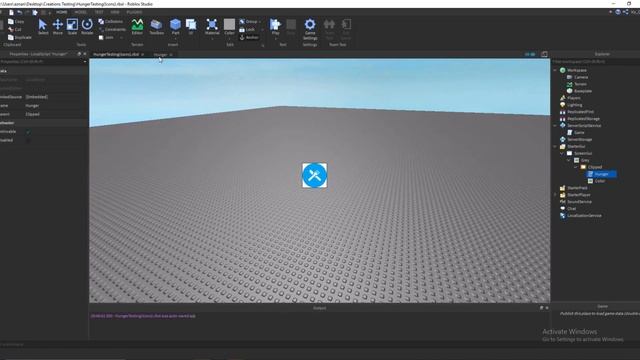640x360 pixels.
Task: Open the Color swatch picker
Action: pyautogui.click(x=229, y=27)
